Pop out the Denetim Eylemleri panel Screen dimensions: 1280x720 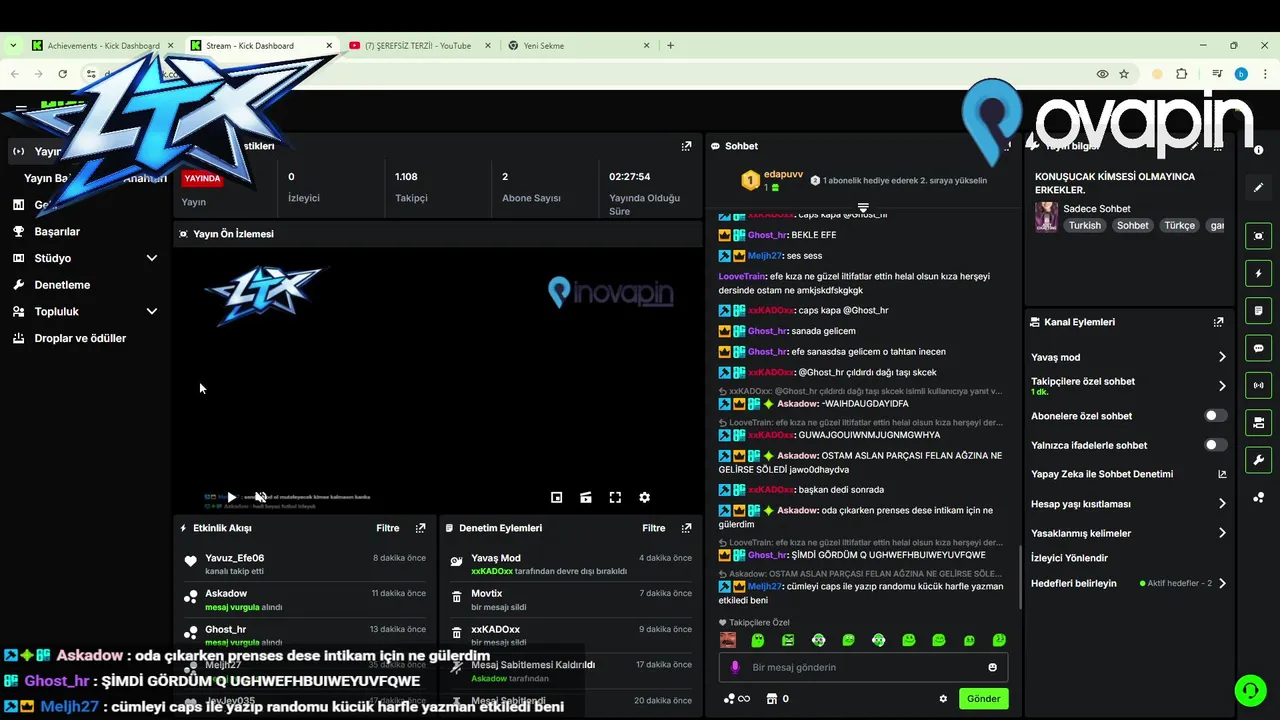pyautogui.click(x=686, y=528)
